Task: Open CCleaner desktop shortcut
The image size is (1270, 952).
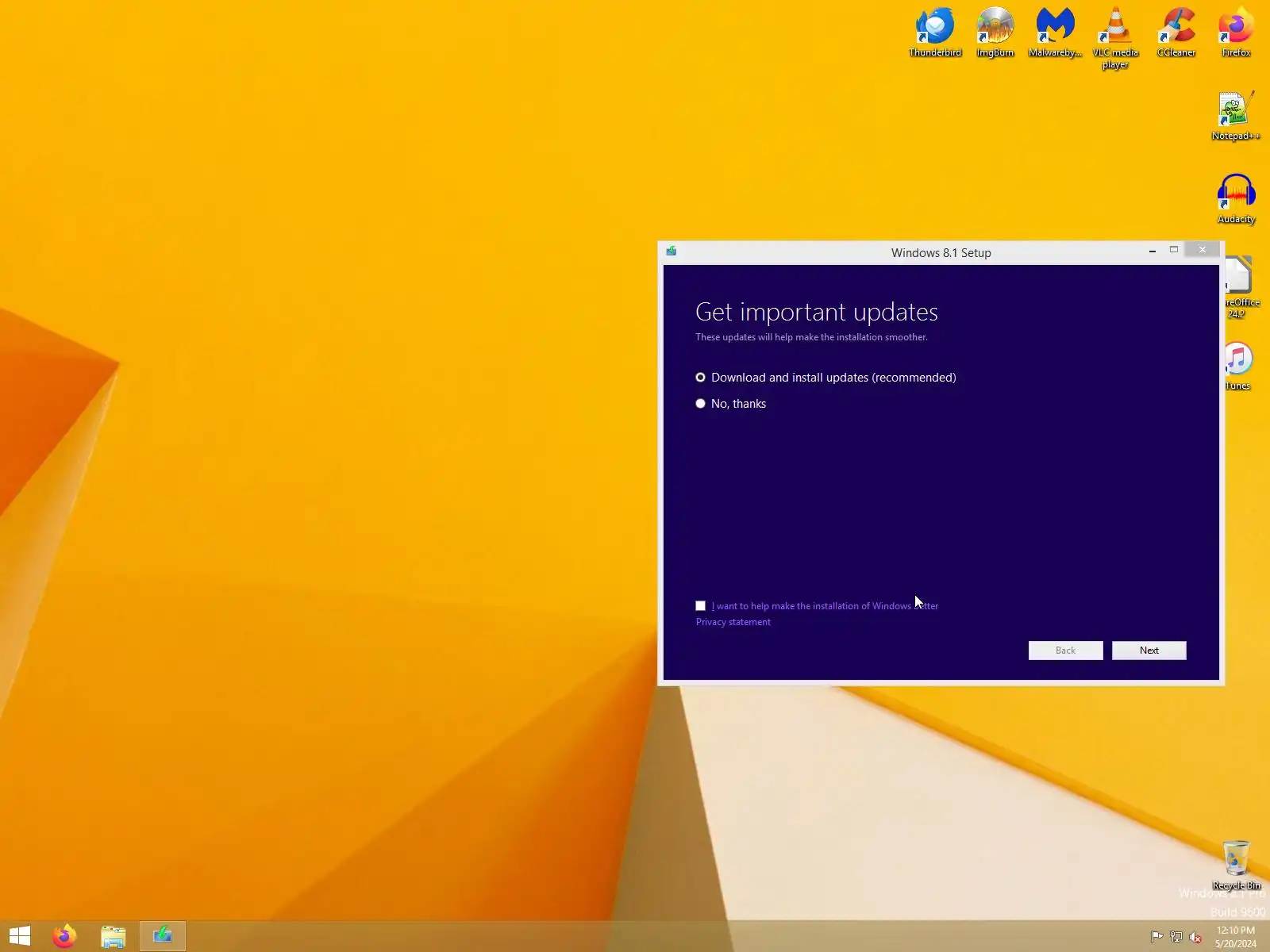Action: 1176,33
